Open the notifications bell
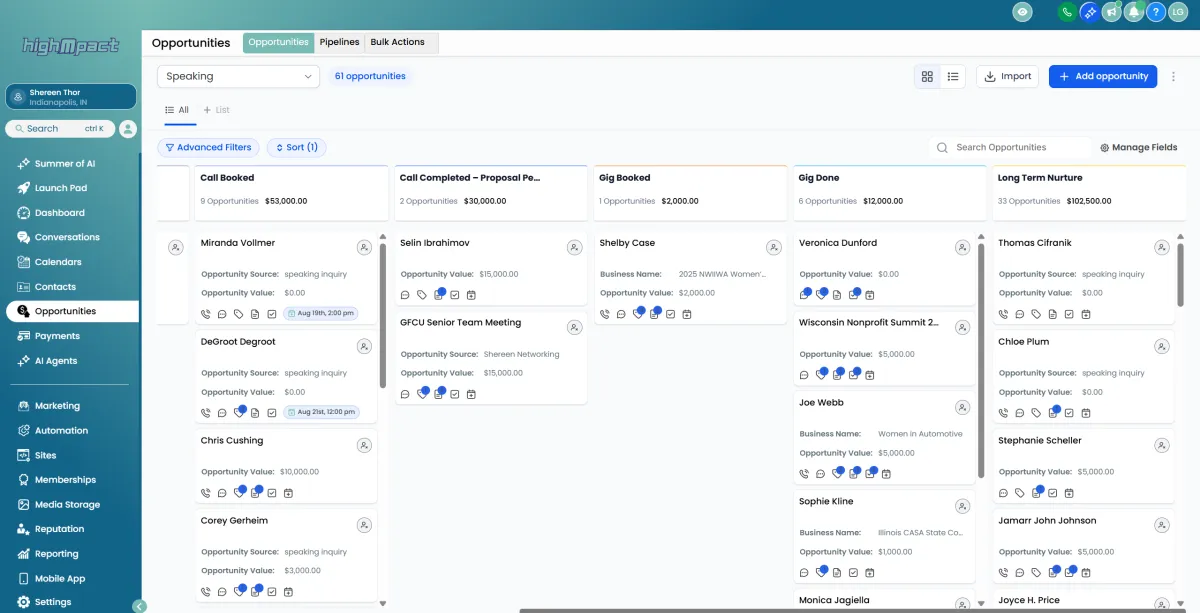Image resolution: width=1200 pixels, height=613 pixels. coord(1134,12)
